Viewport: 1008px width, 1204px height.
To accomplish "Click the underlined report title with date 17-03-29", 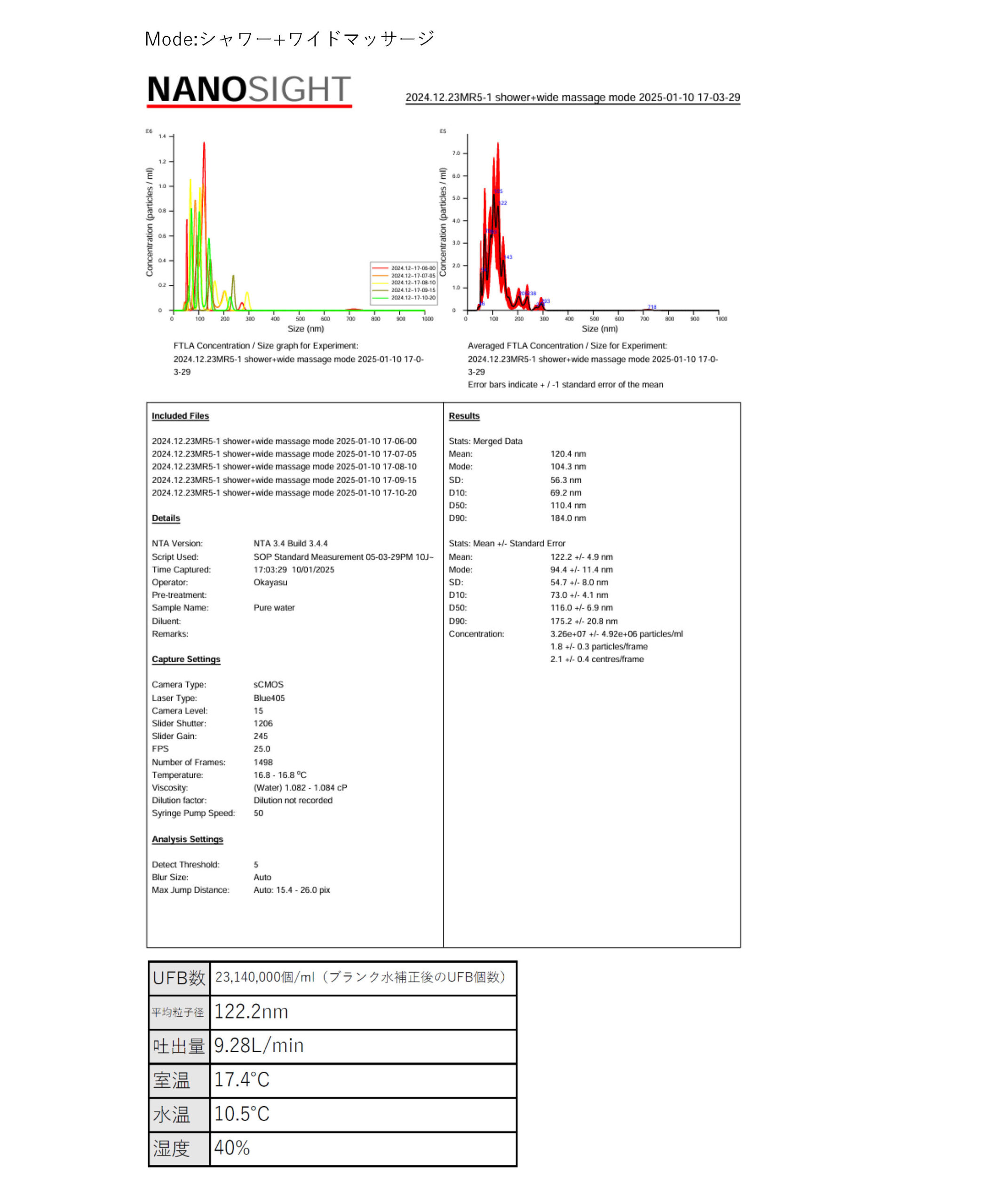I will (x=572, y=97).
